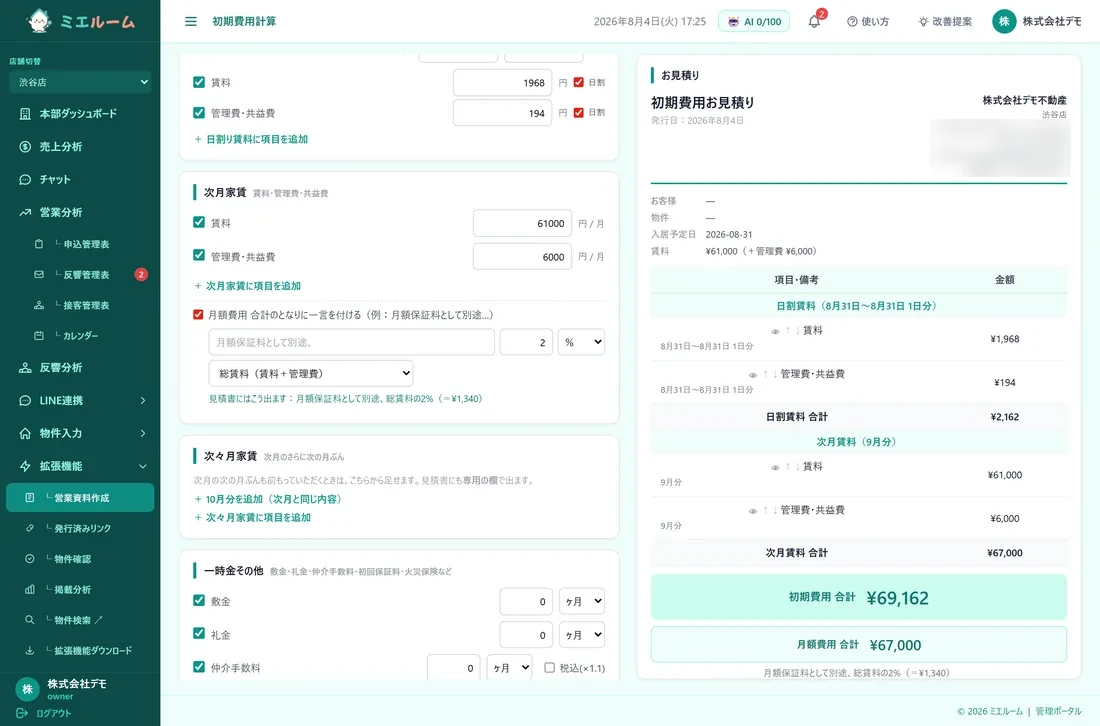The width and height of the screenshot is (1100, 726).
Task: Open the hamburger menu beside 初期費用計算
Action: tap(191, 22)
